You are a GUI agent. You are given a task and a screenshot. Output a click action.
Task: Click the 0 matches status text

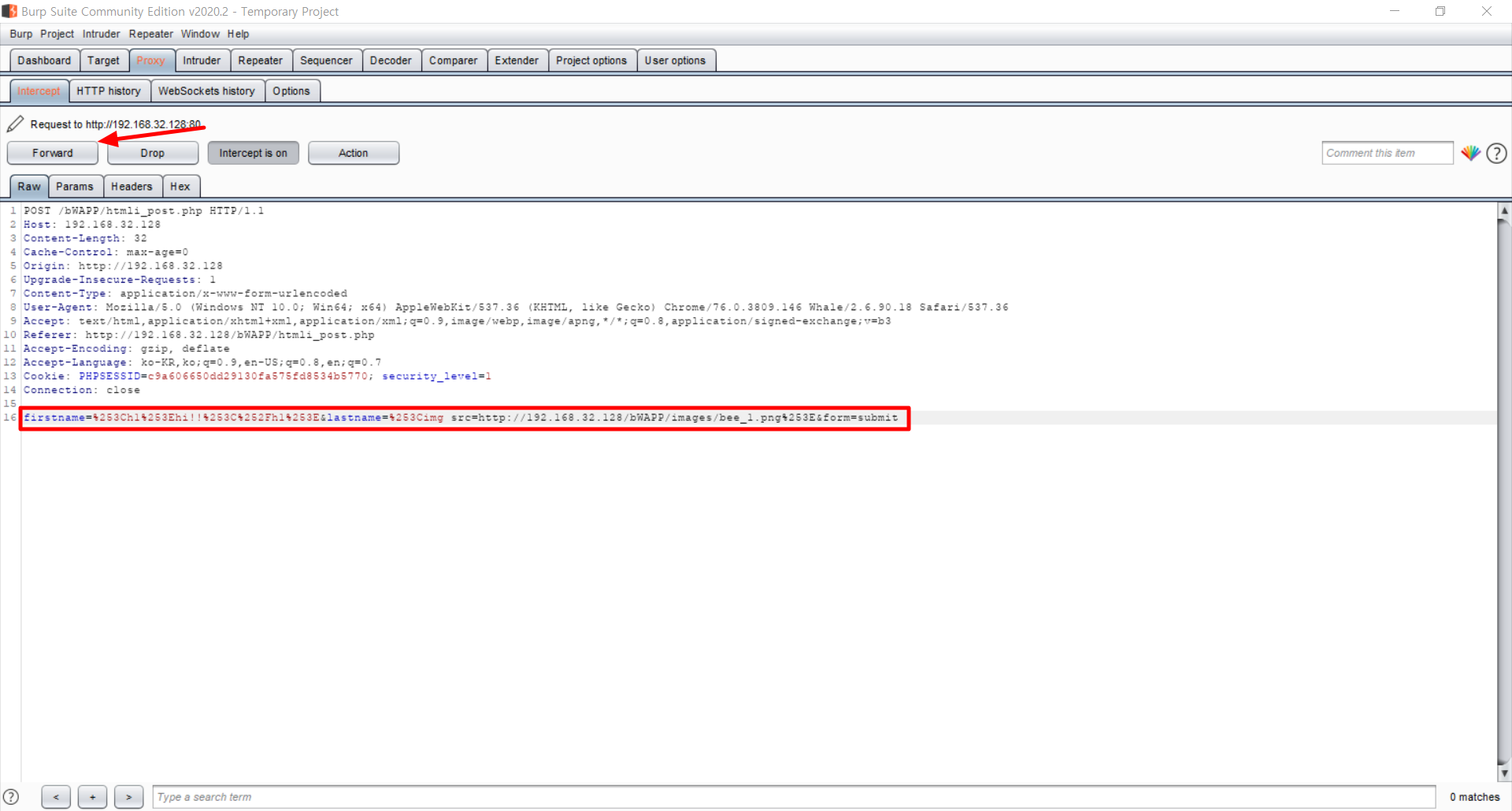tap(1474, 797)
